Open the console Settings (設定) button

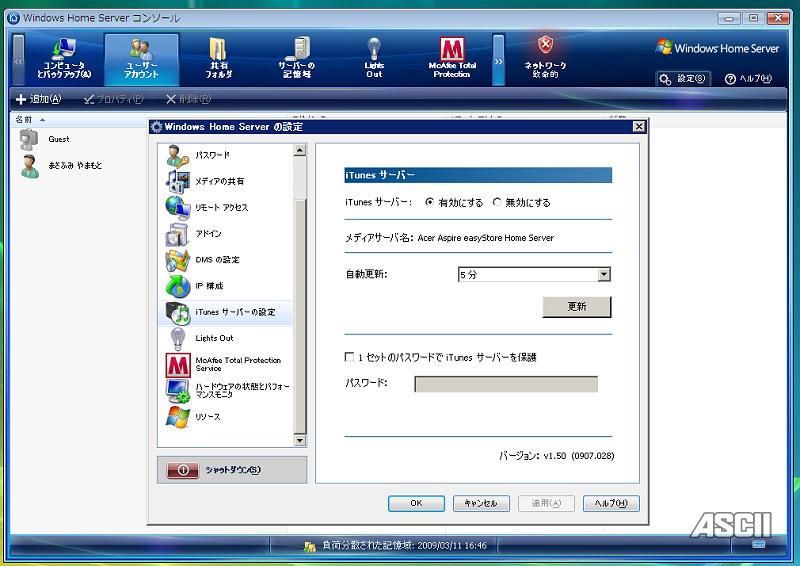683,79
